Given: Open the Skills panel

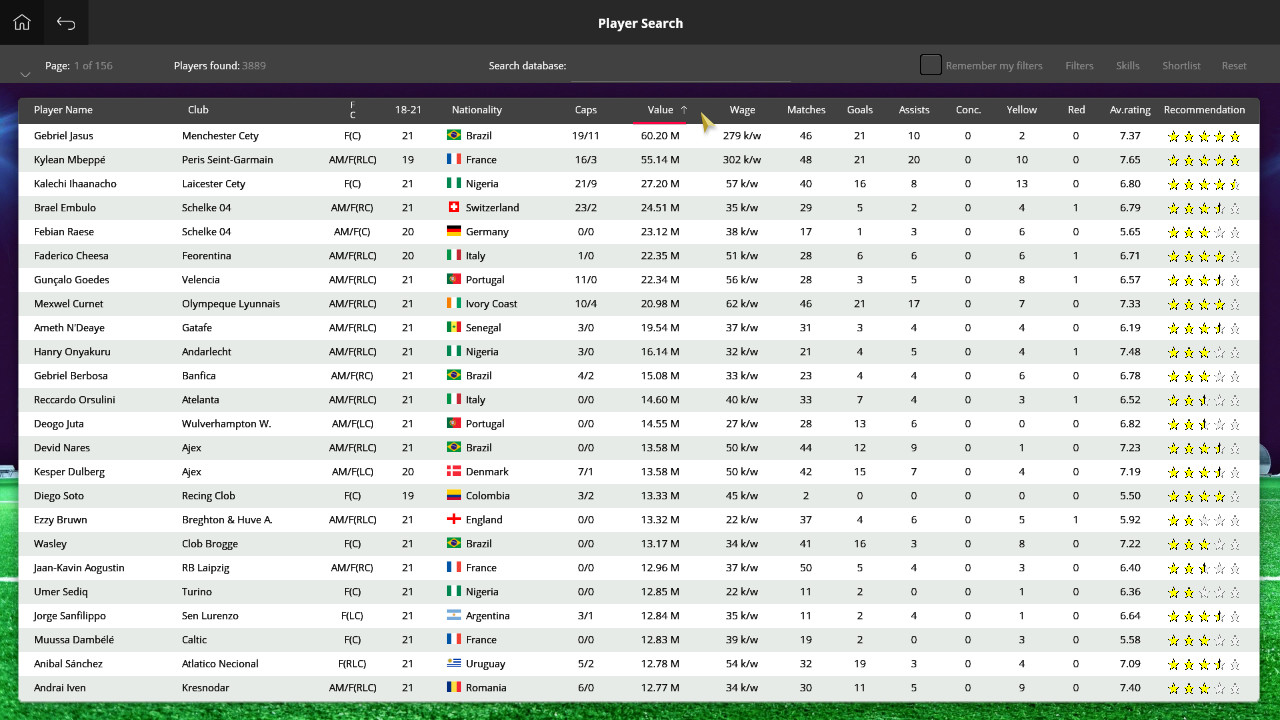Looking at the screenshot, I should pyautogui.click(x=1127, y=65).
